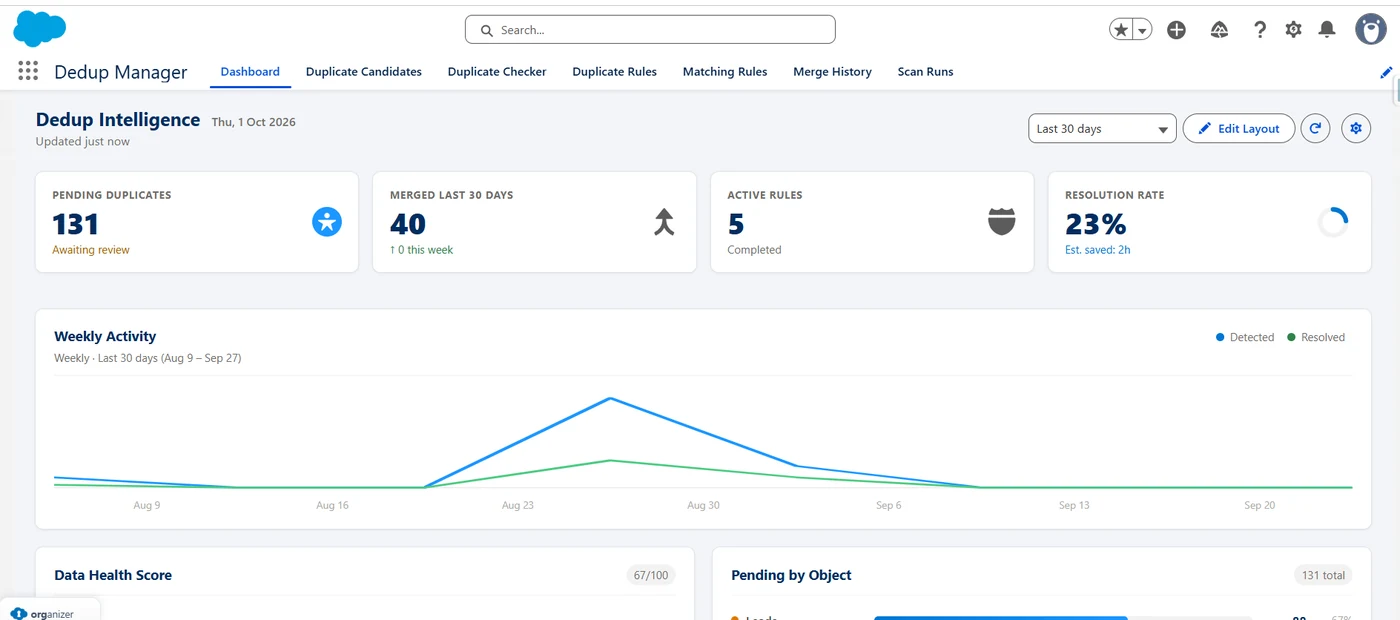Viewport: 1400px width, 620px height.
Task: Click the Pending Duplicates person icon
Action: pos(327,222)
